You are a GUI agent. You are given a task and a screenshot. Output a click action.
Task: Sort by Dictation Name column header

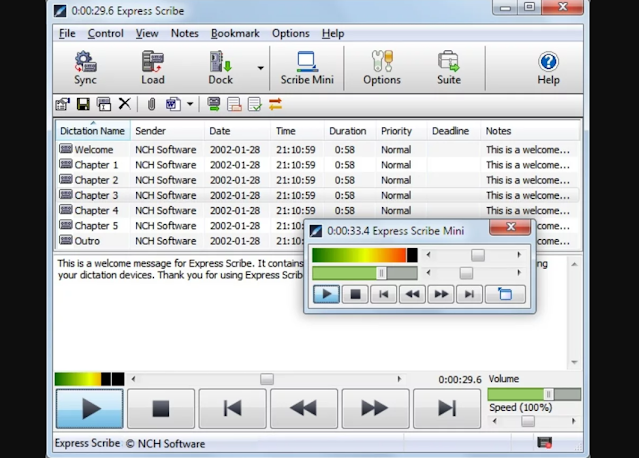pyautogui.click(x=93, y=131)
